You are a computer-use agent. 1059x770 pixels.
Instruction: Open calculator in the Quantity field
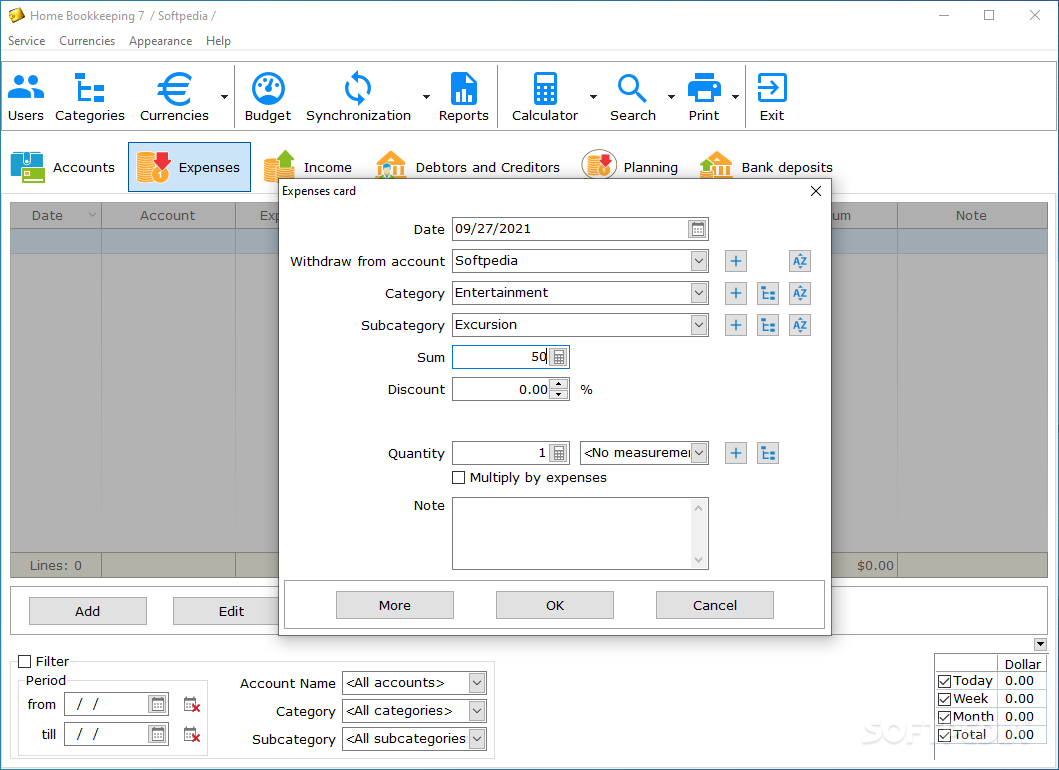[559, 453]
